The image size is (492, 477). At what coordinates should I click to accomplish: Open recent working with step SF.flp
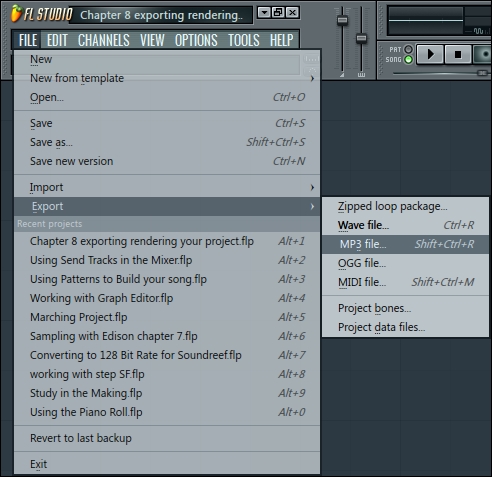click(167, 374)
